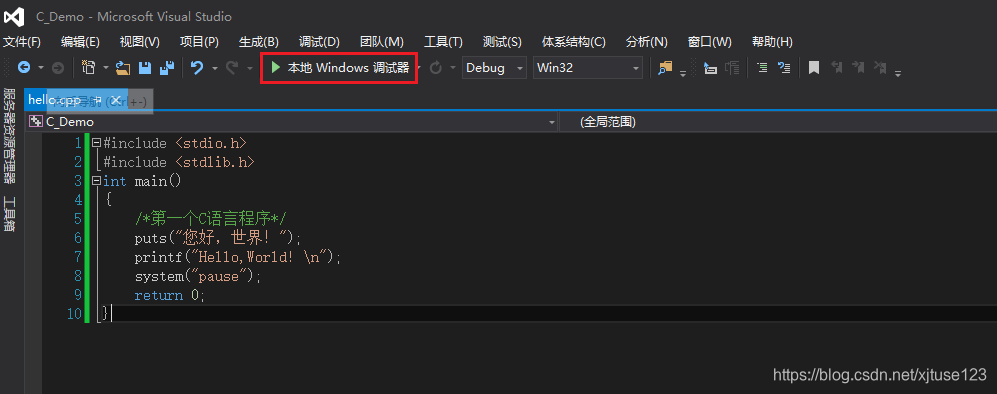The height and width of the screenshot is (394, 997).
Task: Click the Open File folder icon
Action: tap(122, 67)
